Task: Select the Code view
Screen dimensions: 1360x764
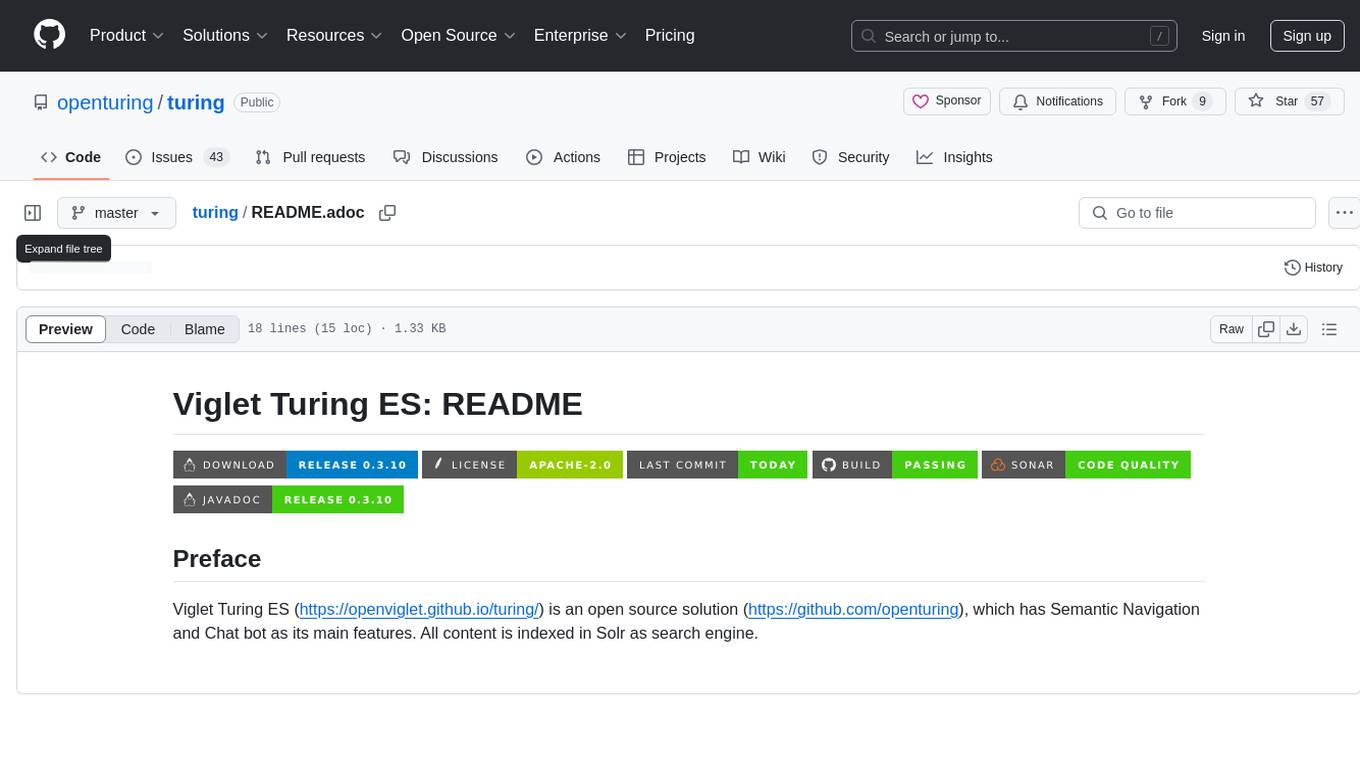Action: (138, 329)
